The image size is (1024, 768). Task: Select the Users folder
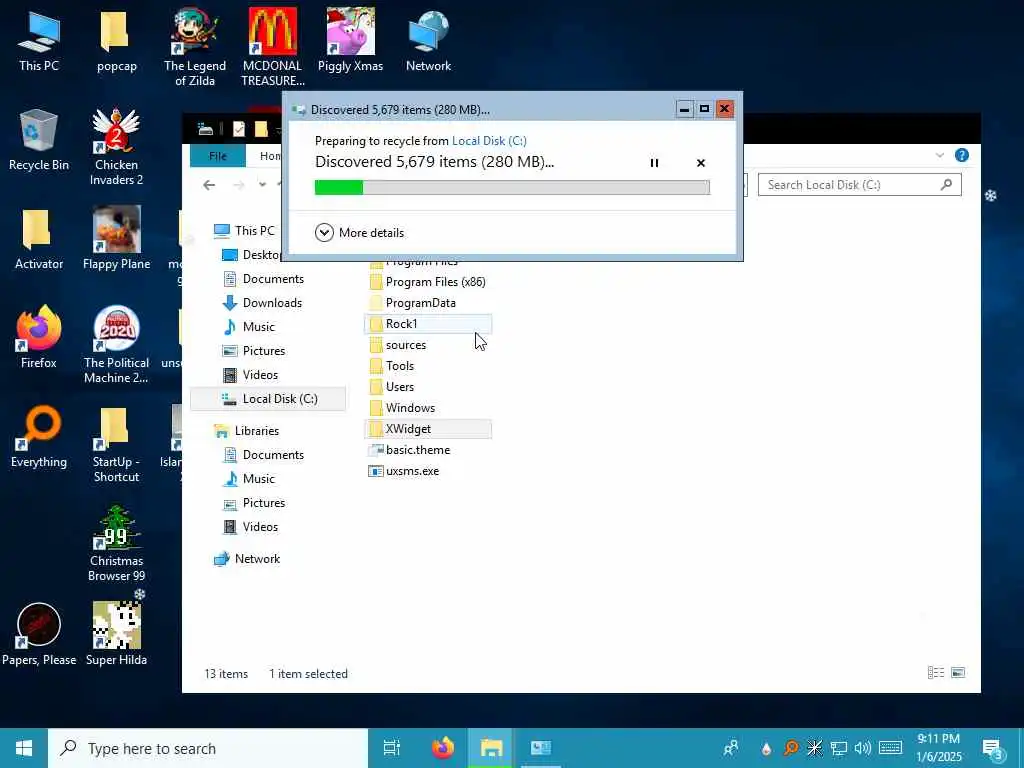392,387
